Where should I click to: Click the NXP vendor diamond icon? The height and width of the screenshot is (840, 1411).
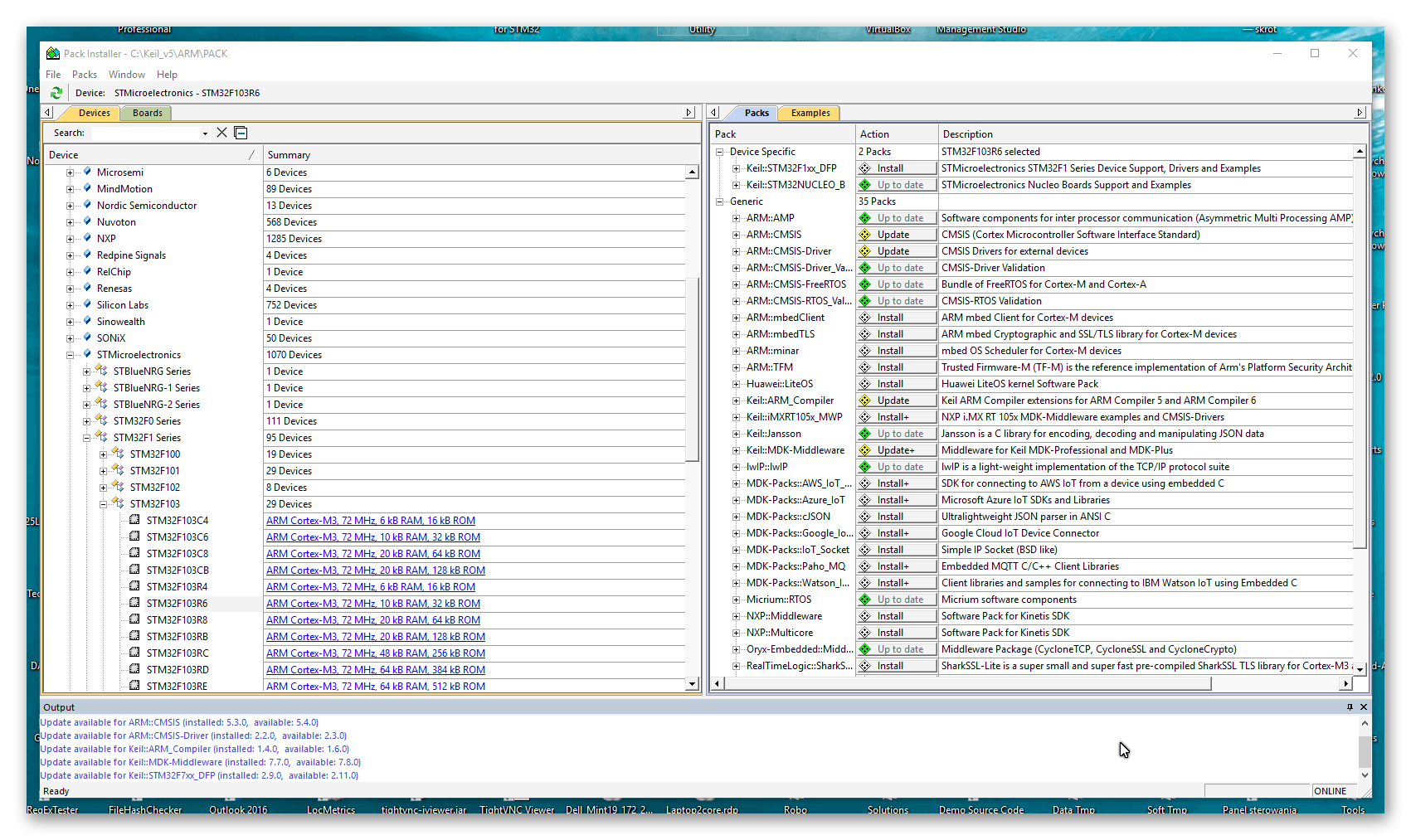tap(87, 238)
